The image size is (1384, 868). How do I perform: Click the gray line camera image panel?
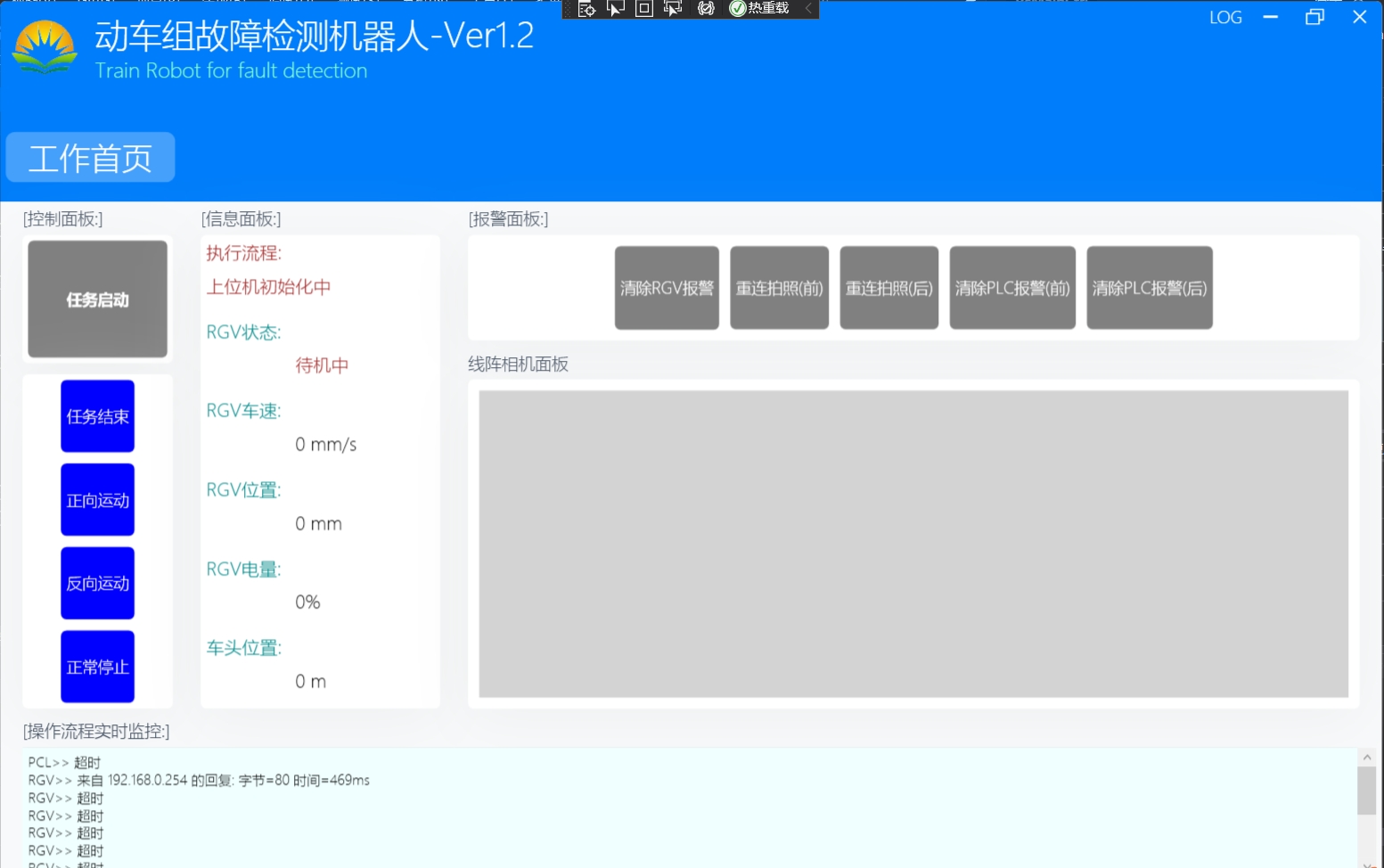pyautogui.click(x=913, y=544)
